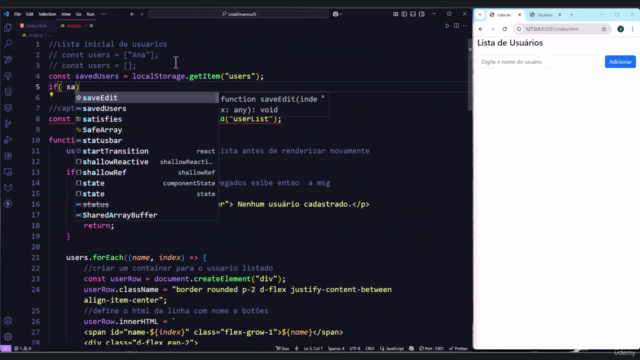Open the Thunder Client lightning icon
640x360 pixels.
[8, 204]
